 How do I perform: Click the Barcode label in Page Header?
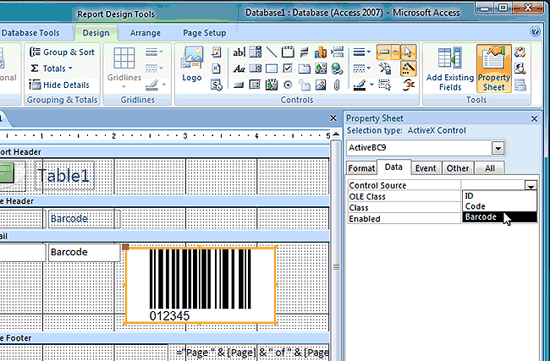[84, 219]
